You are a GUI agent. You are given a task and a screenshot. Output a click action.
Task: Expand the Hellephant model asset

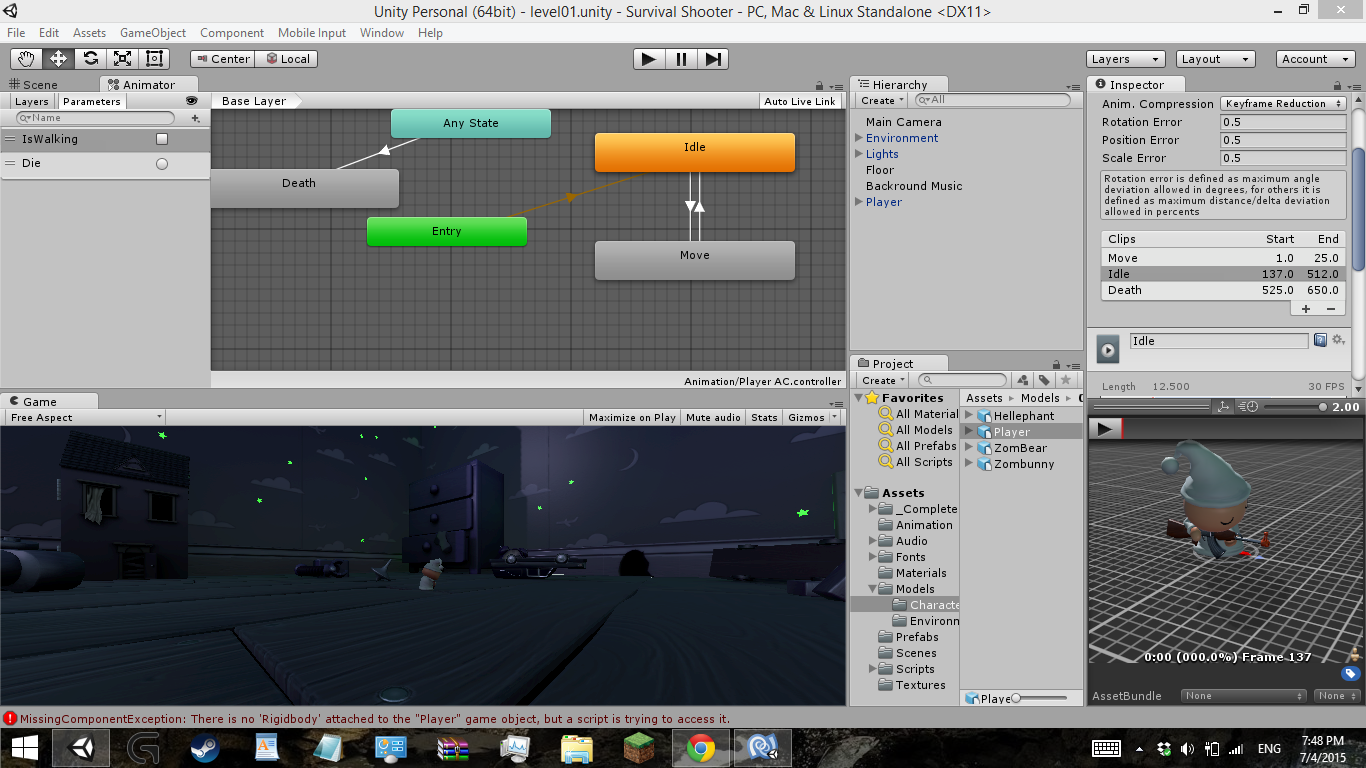968,416
